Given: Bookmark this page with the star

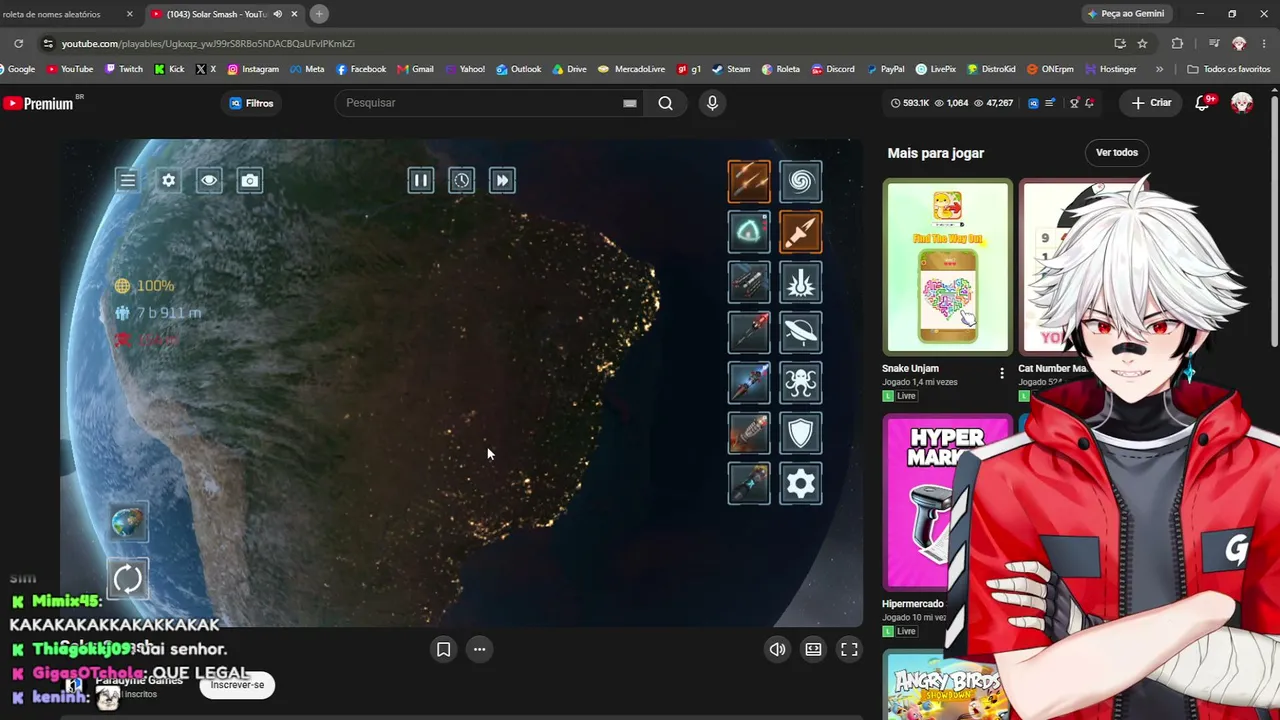Looking at the screenshot, I should coord(1142,43).
